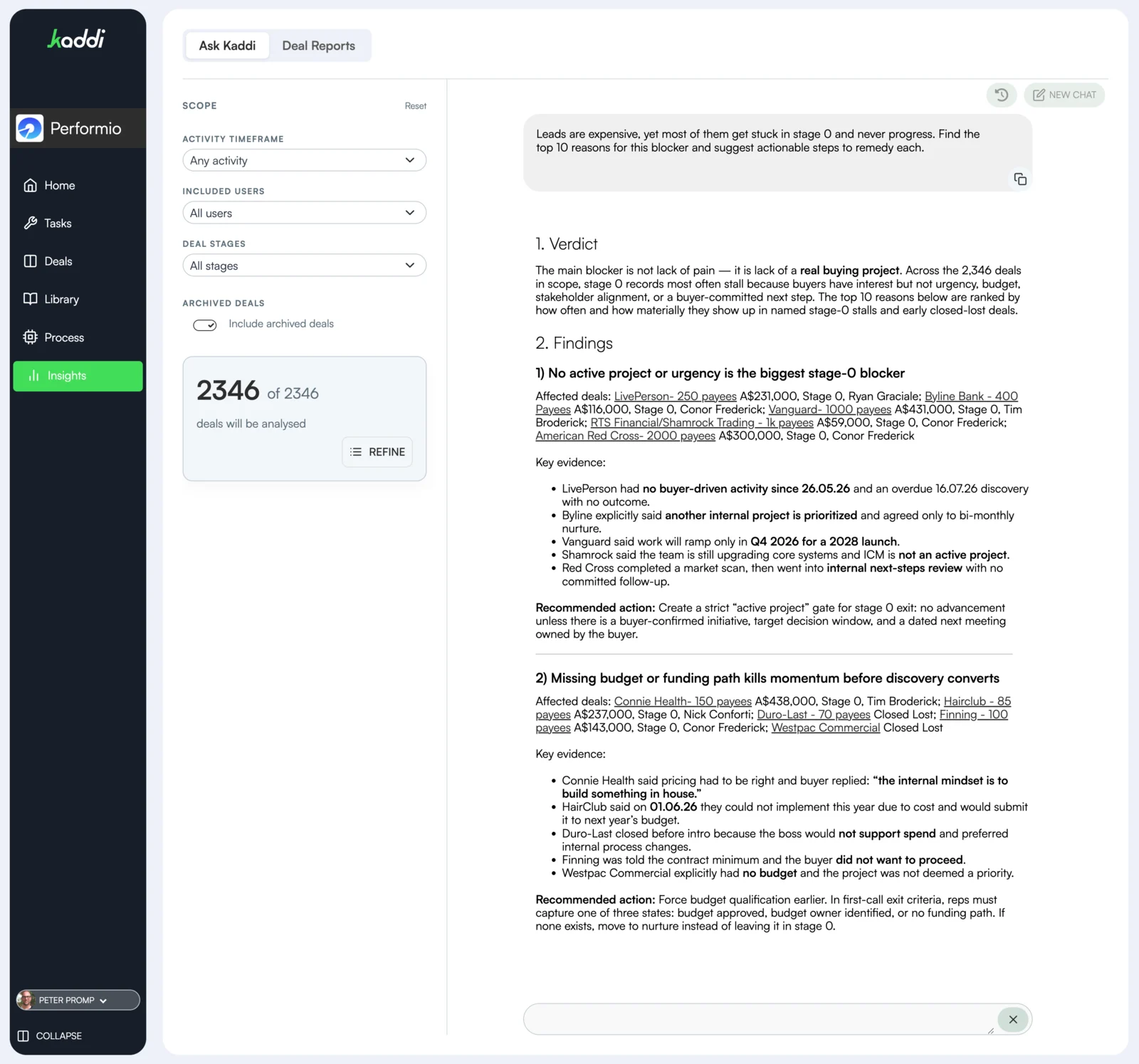Go to Home in sidebar
This screenshot has height=1064, width=1139.
[x=78, y=185]
